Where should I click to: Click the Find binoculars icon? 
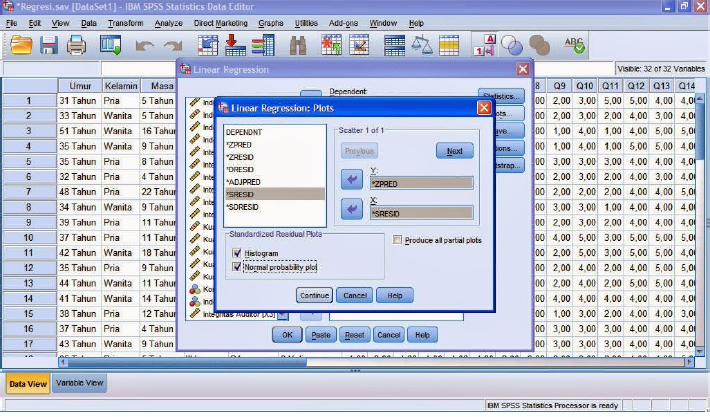[x=298, y=45]
